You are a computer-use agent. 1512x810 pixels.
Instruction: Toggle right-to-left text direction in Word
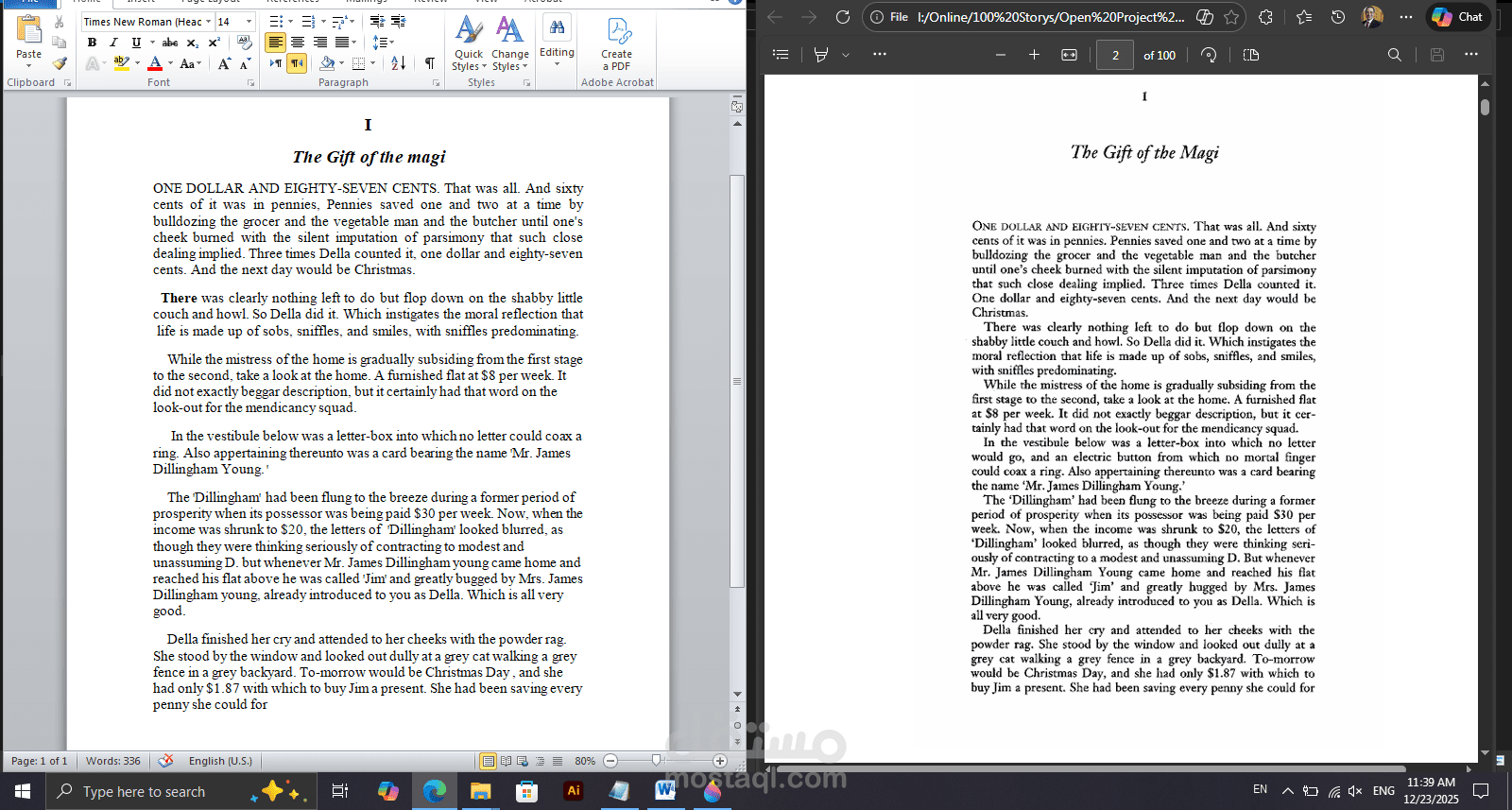[298, 63]
